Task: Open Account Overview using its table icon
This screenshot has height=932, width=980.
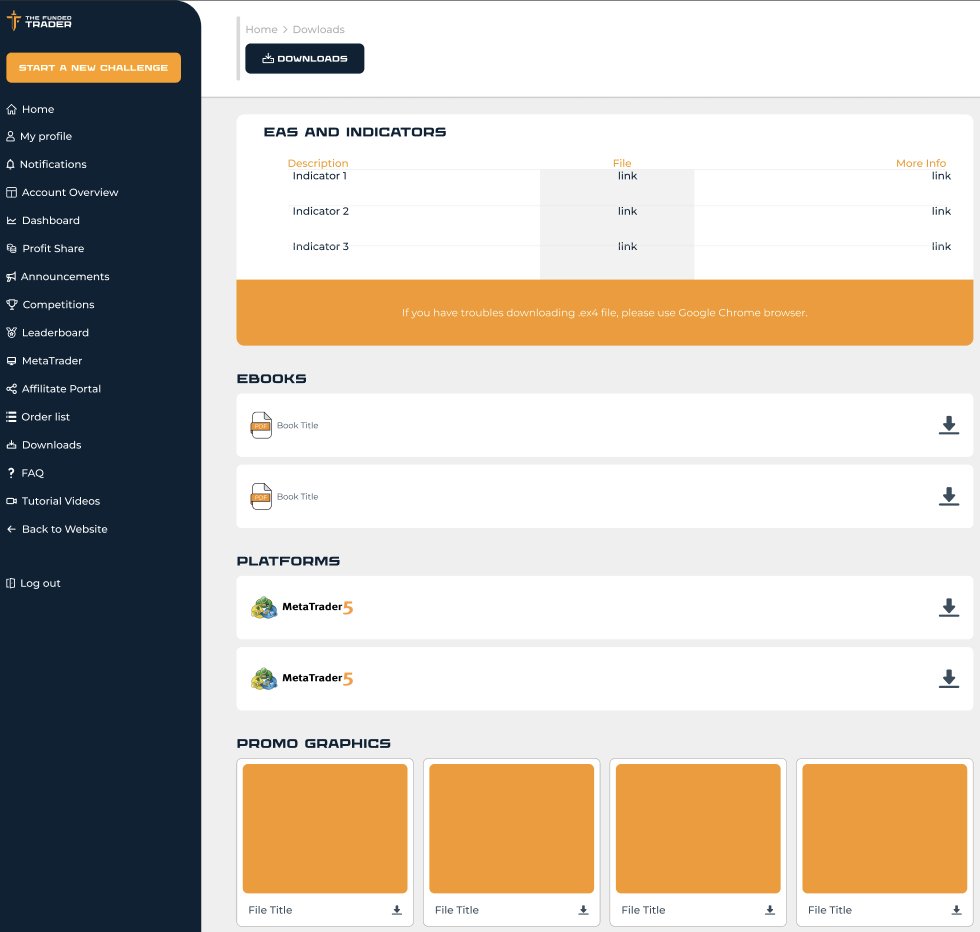Action: 11,193
